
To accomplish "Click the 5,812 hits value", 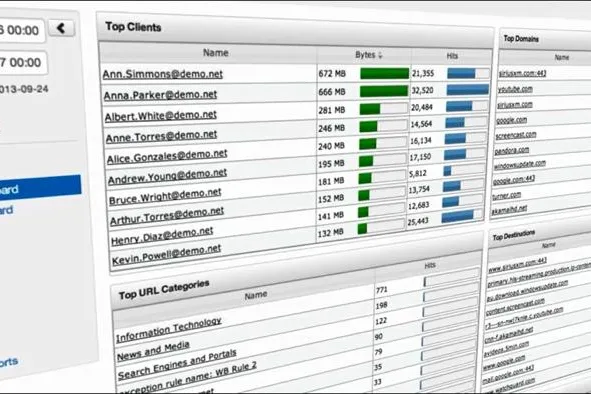I will pyautogui.click(x=418, y=173).
